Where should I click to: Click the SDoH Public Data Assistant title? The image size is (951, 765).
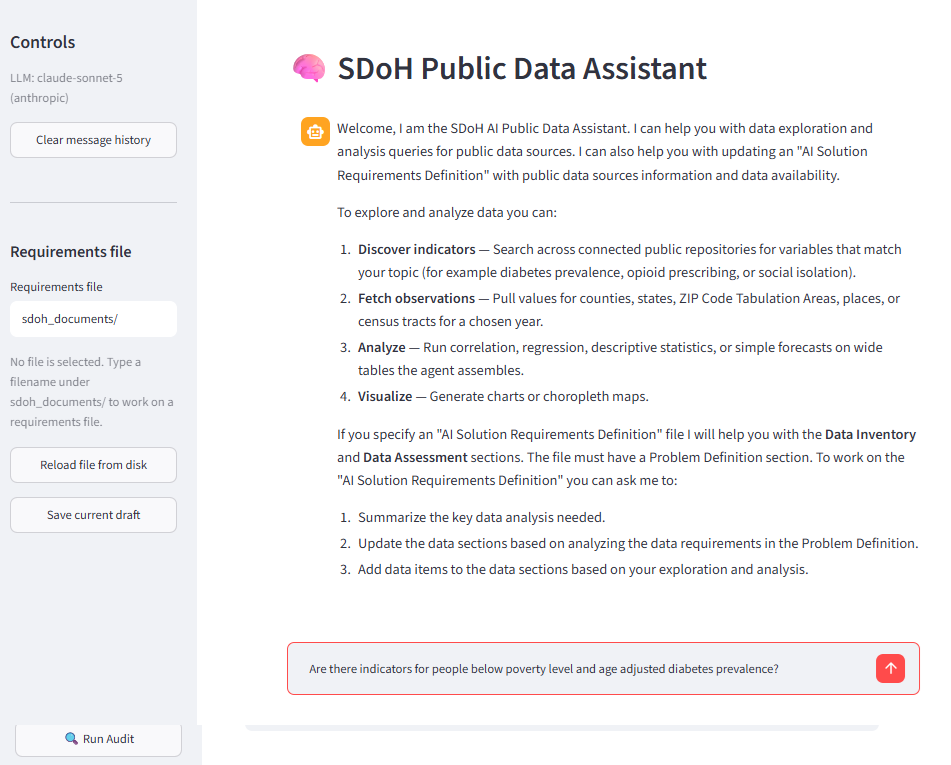pyautogui.click(x=522, y=69)
